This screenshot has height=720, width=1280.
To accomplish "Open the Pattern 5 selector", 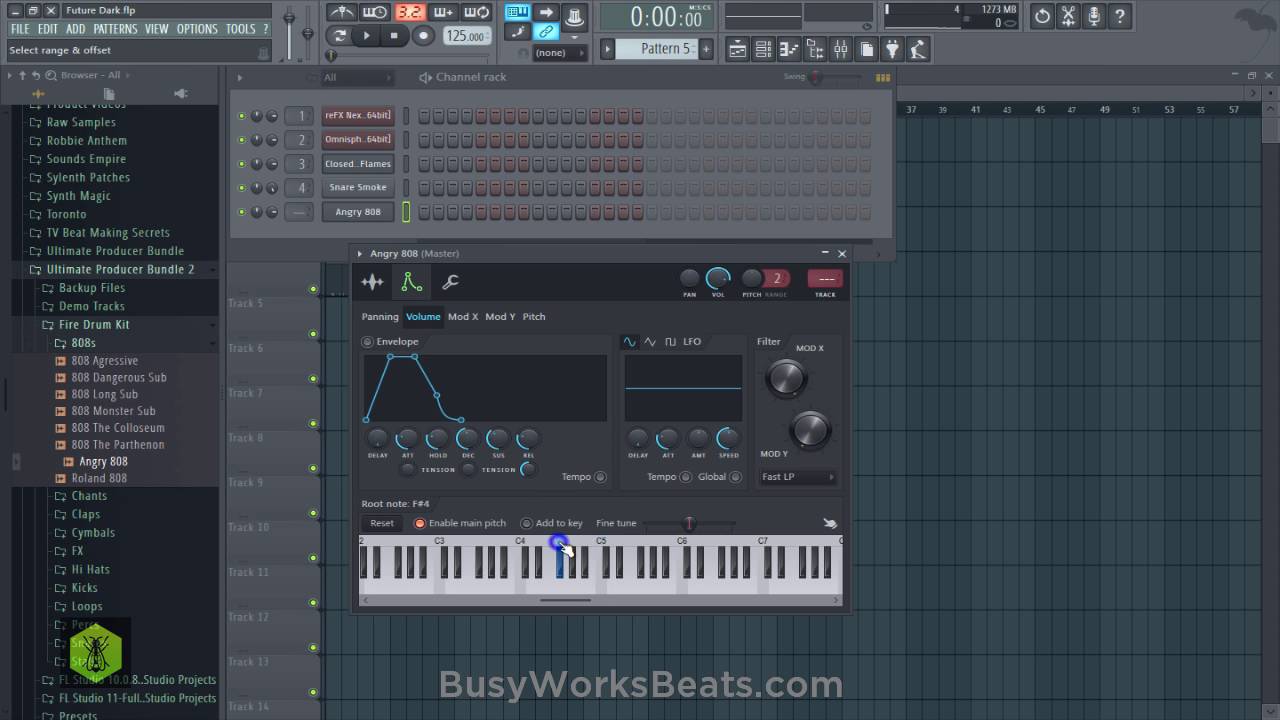I will tap(656, 49).
